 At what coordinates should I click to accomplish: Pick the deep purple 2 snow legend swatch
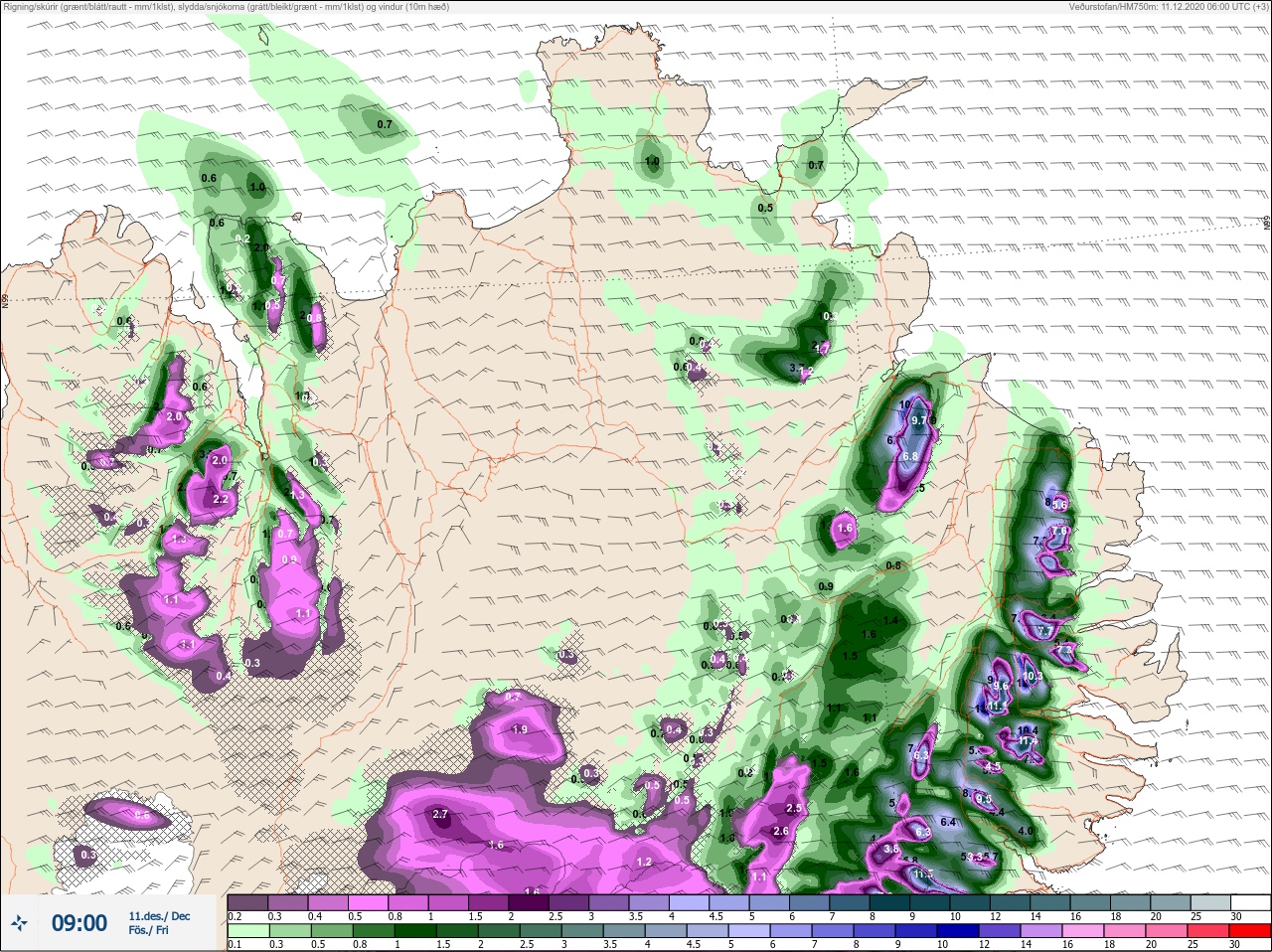click(529, 903)
